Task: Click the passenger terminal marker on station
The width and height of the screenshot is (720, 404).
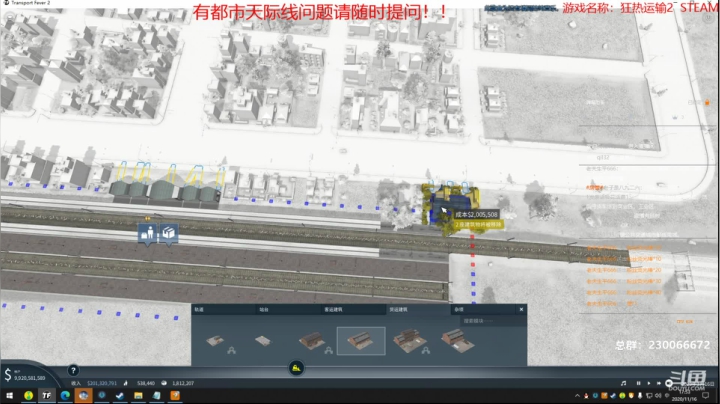Action: tap(147, 234)
